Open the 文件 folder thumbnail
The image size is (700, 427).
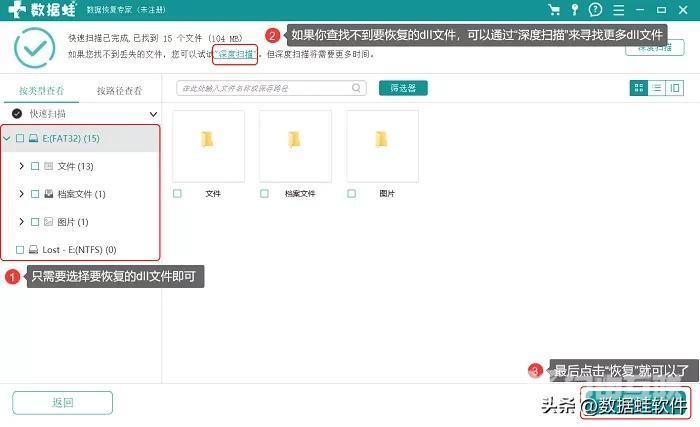[208, 146]
